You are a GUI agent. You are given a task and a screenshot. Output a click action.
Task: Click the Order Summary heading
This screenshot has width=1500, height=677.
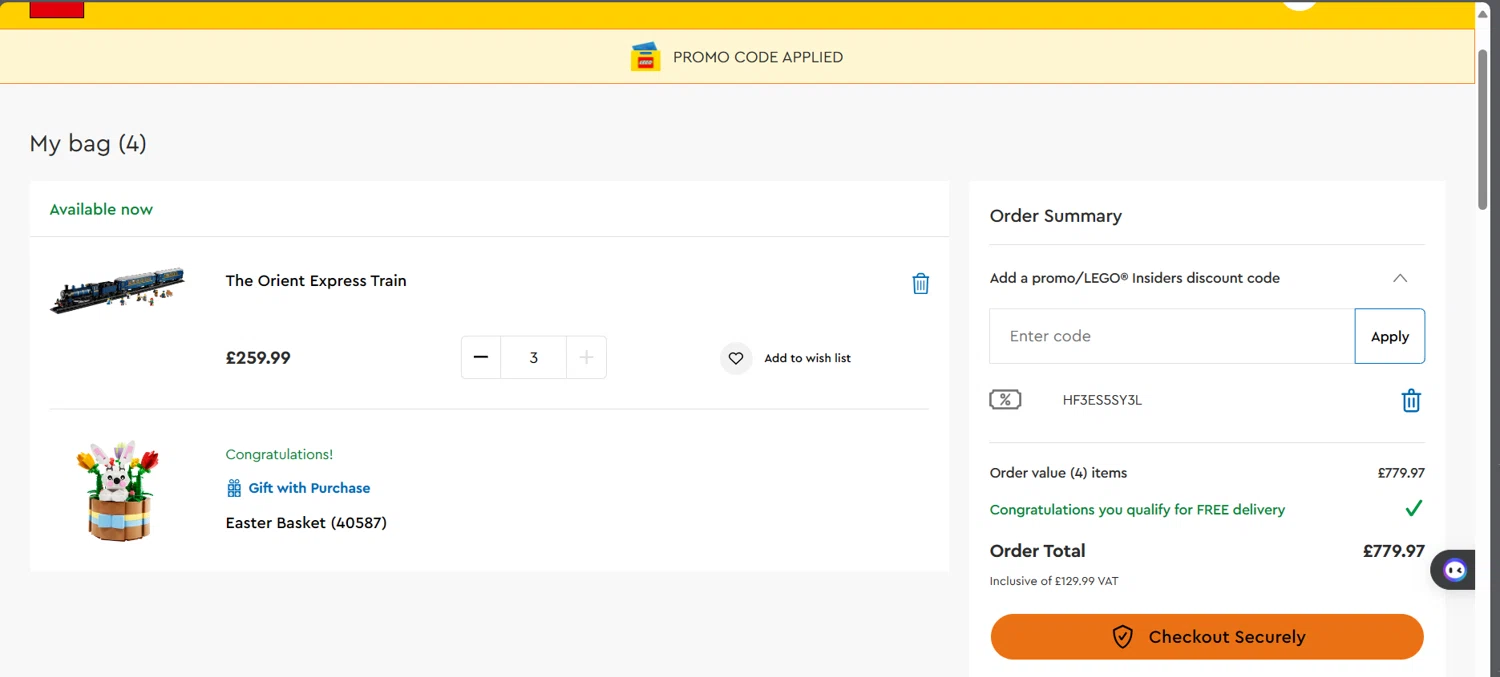[1056, 216]
